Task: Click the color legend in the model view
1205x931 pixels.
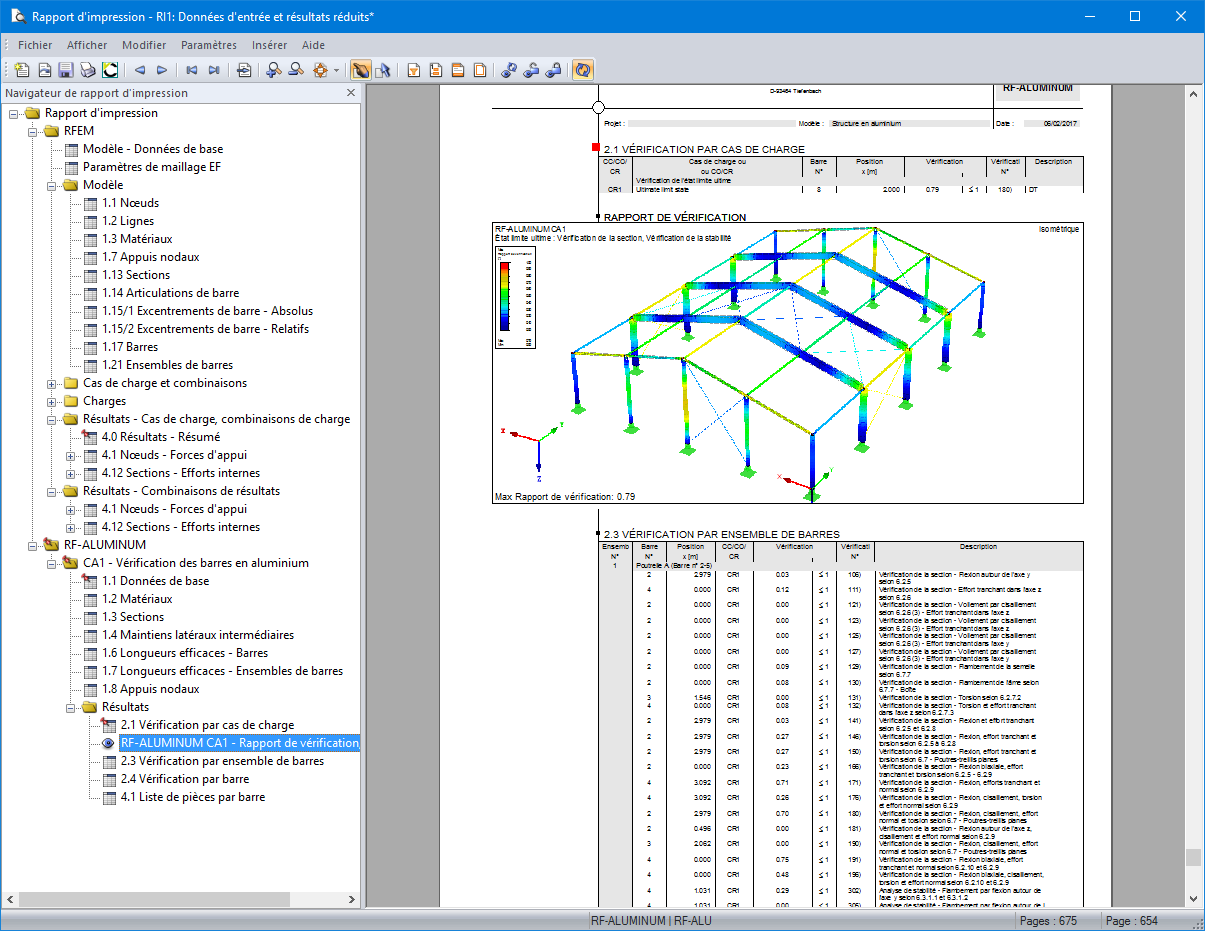Action: click(515, 297)
